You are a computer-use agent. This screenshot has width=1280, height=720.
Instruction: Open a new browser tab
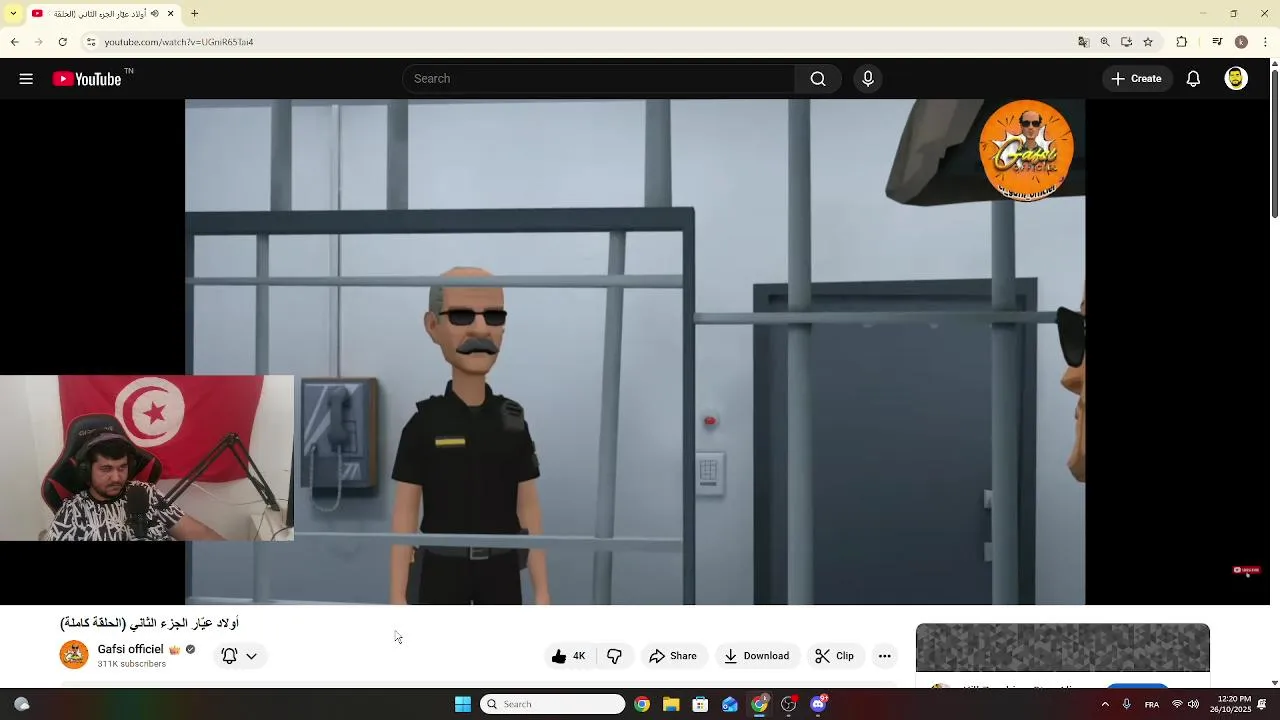click(x=195, y=14)
